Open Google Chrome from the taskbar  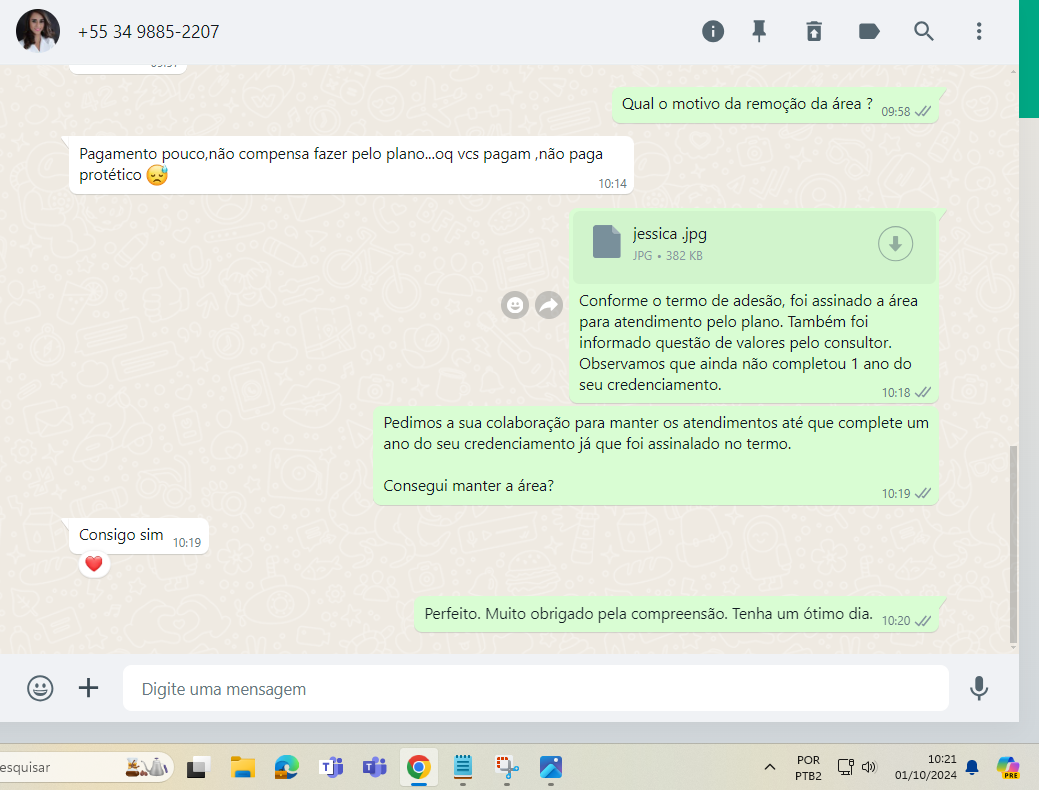click(418, 767)
